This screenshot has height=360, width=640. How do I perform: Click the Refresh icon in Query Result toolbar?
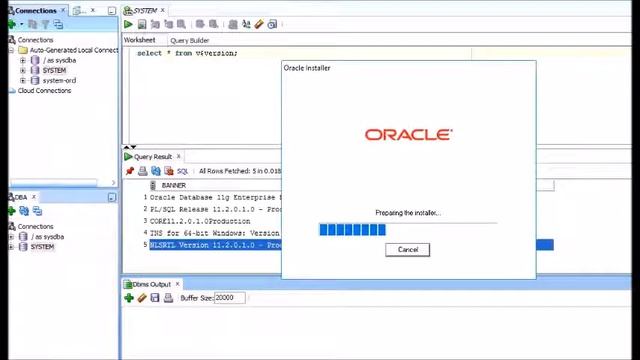point(156,171)
